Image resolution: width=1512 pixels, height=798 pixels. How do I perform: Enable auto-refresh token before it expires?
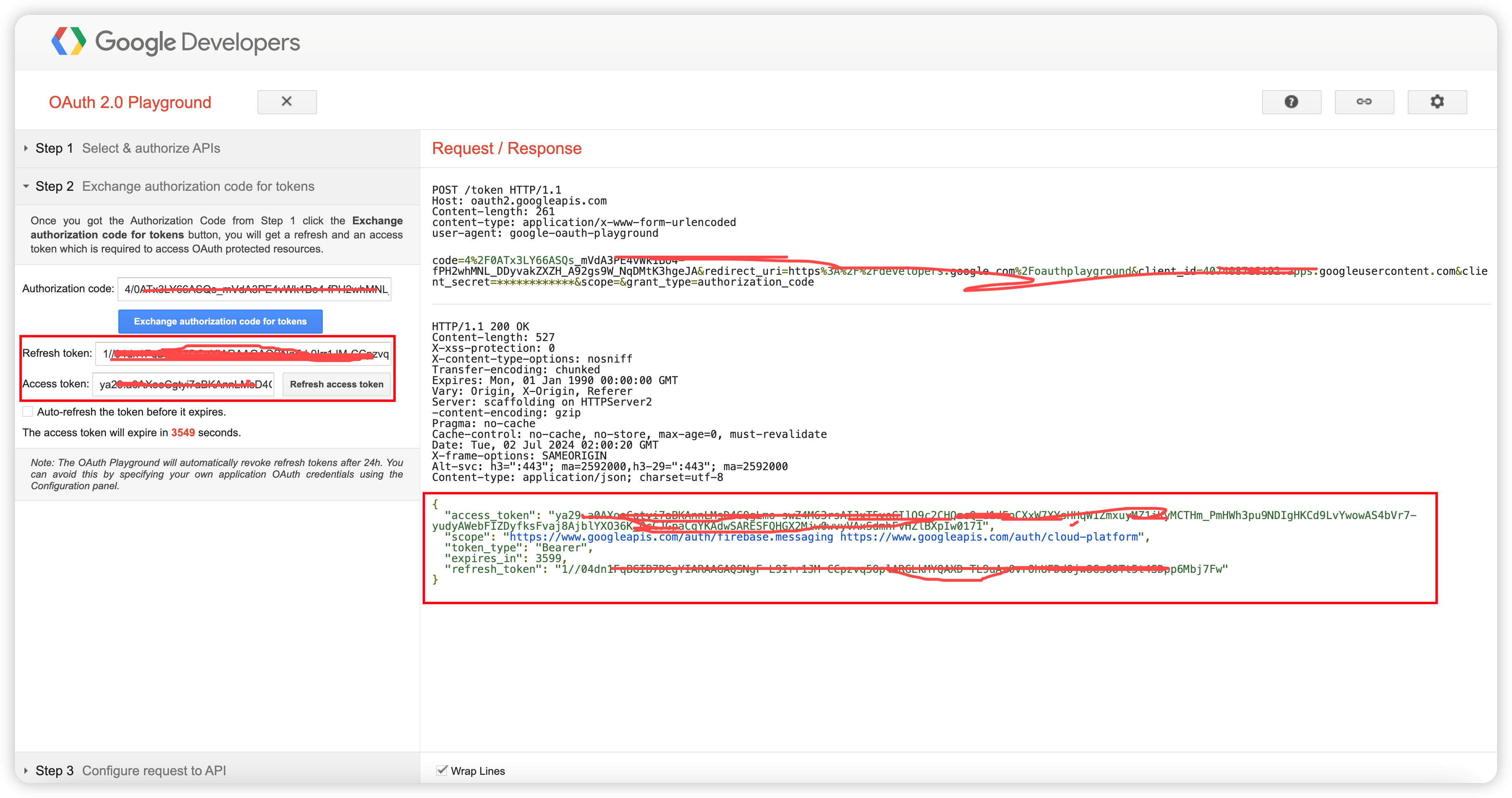(x=28, y=412)
